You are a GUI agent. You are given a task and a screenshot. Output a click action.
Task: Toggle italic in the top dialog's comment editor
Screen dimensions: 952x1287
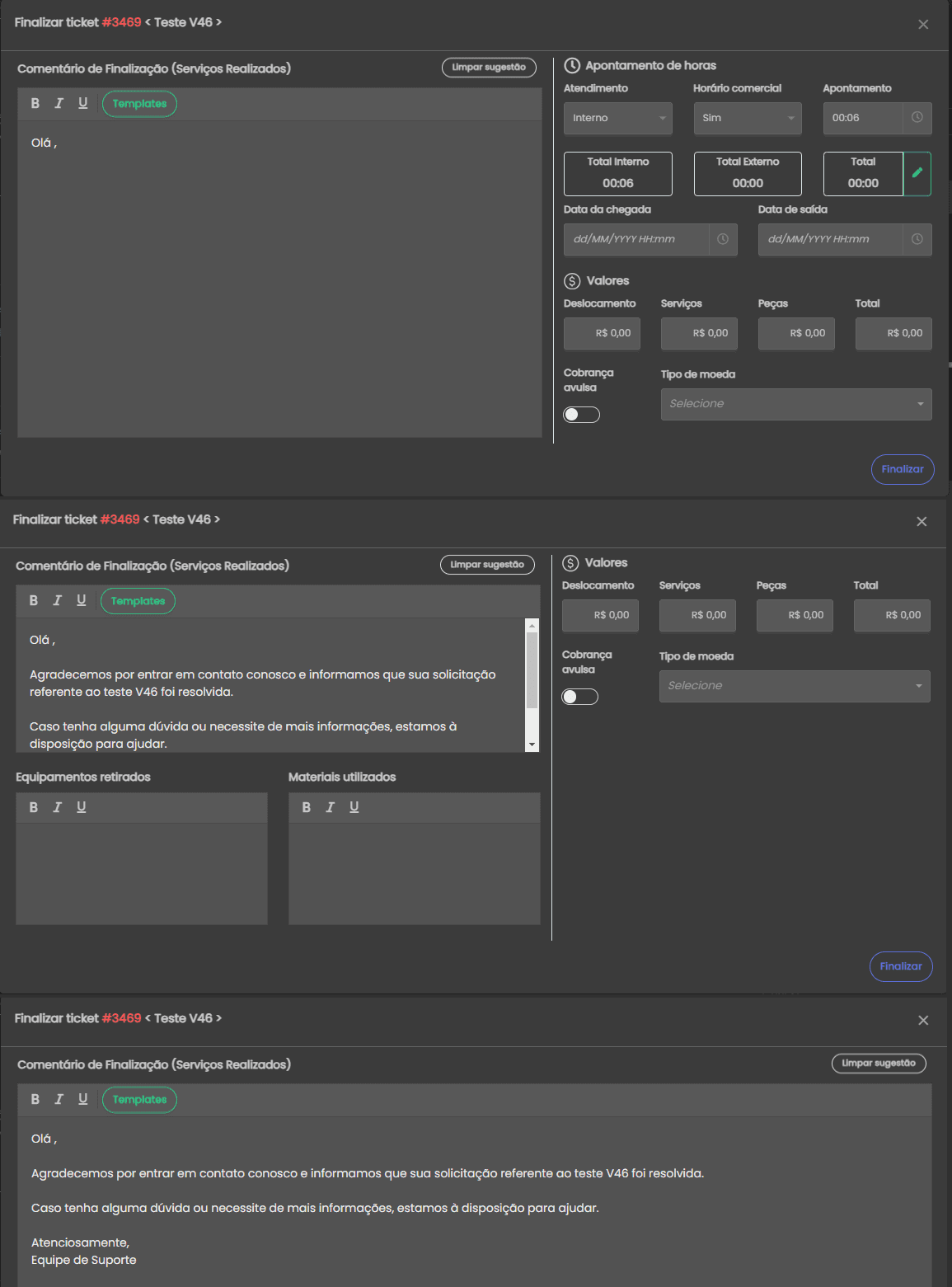coord(59,103)
